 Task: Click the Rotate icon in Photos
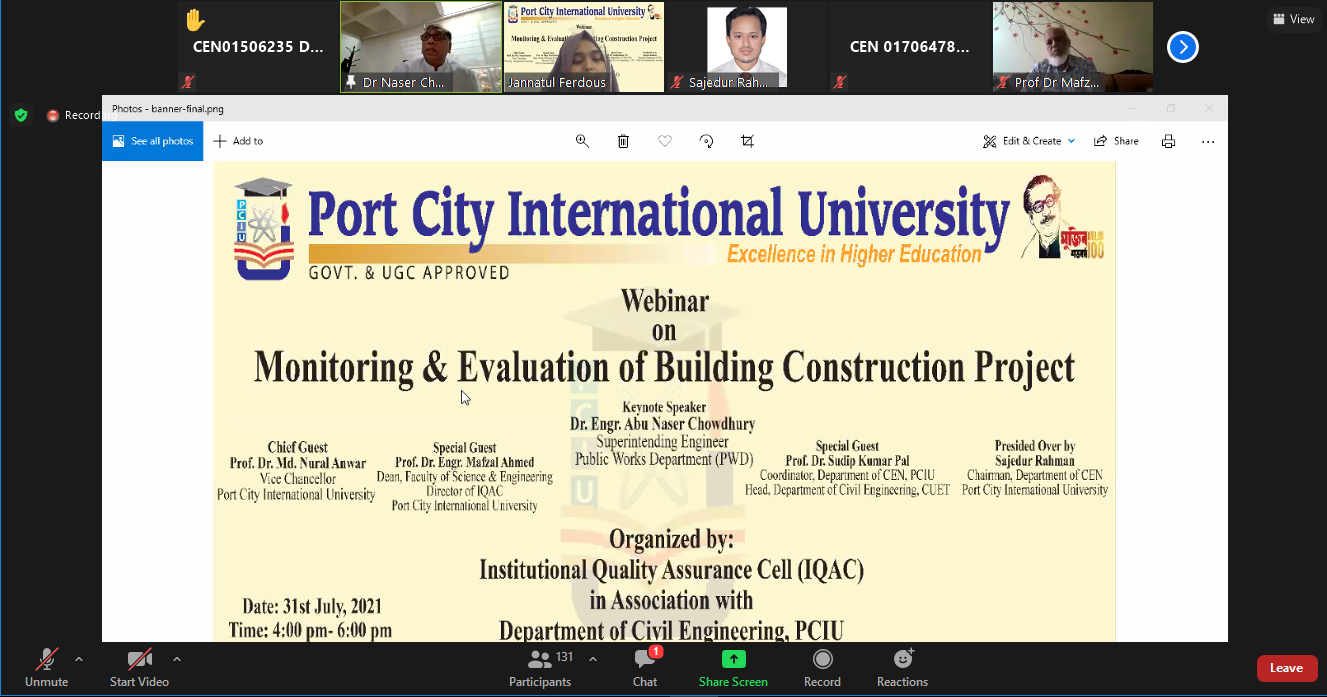click(x=706, y=141)
